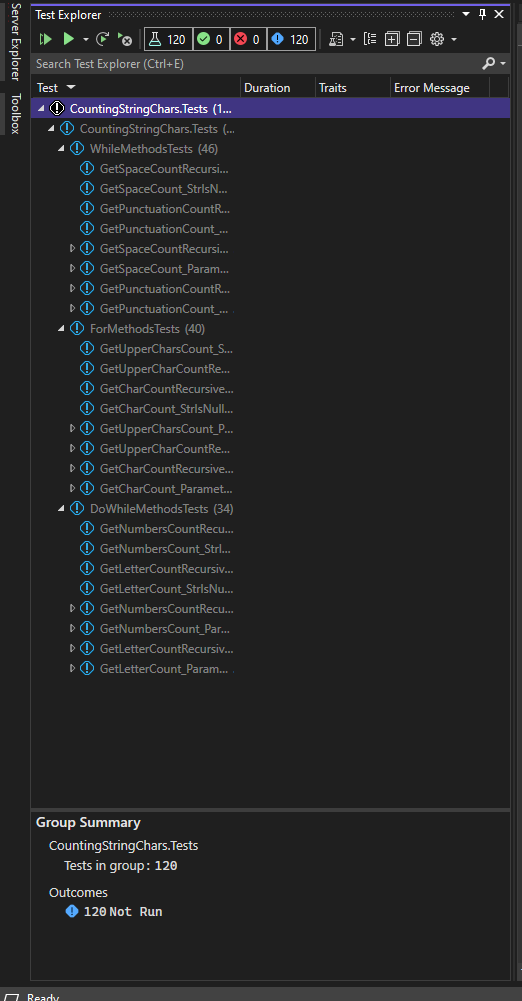522x1001 pixels.
Task: Select the GetSpaceCount_StrIsN... test
Action: pyautogui.click(x=164, y=189)
